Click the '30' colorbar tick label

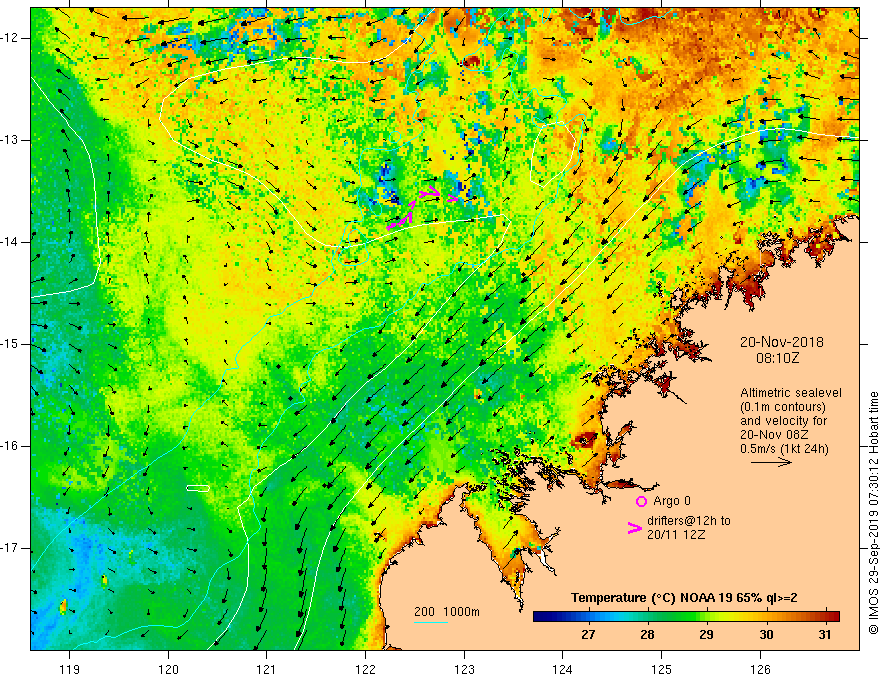pos(766,635)
